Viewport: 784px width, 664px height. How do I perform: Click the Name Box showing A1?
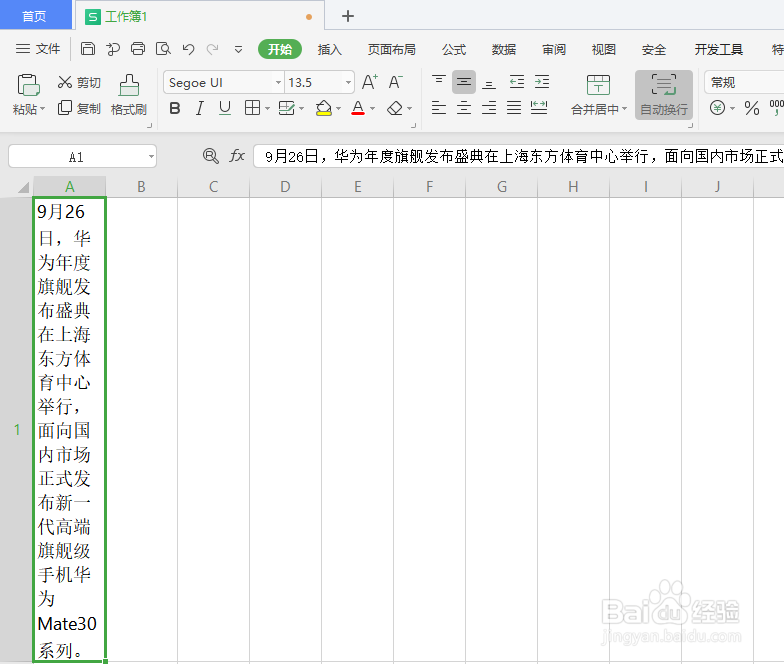coord(82,157)
